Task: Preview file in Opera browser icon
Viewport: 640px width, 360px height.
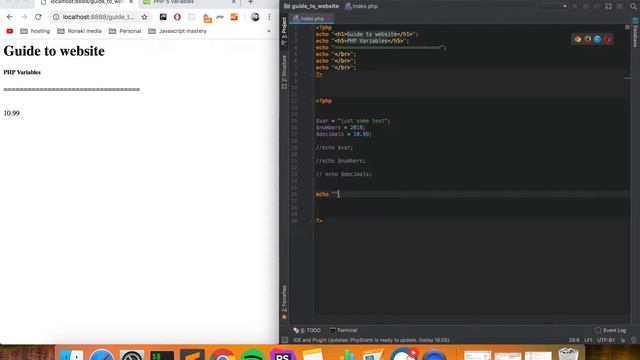Action: (x=608, y=39)
